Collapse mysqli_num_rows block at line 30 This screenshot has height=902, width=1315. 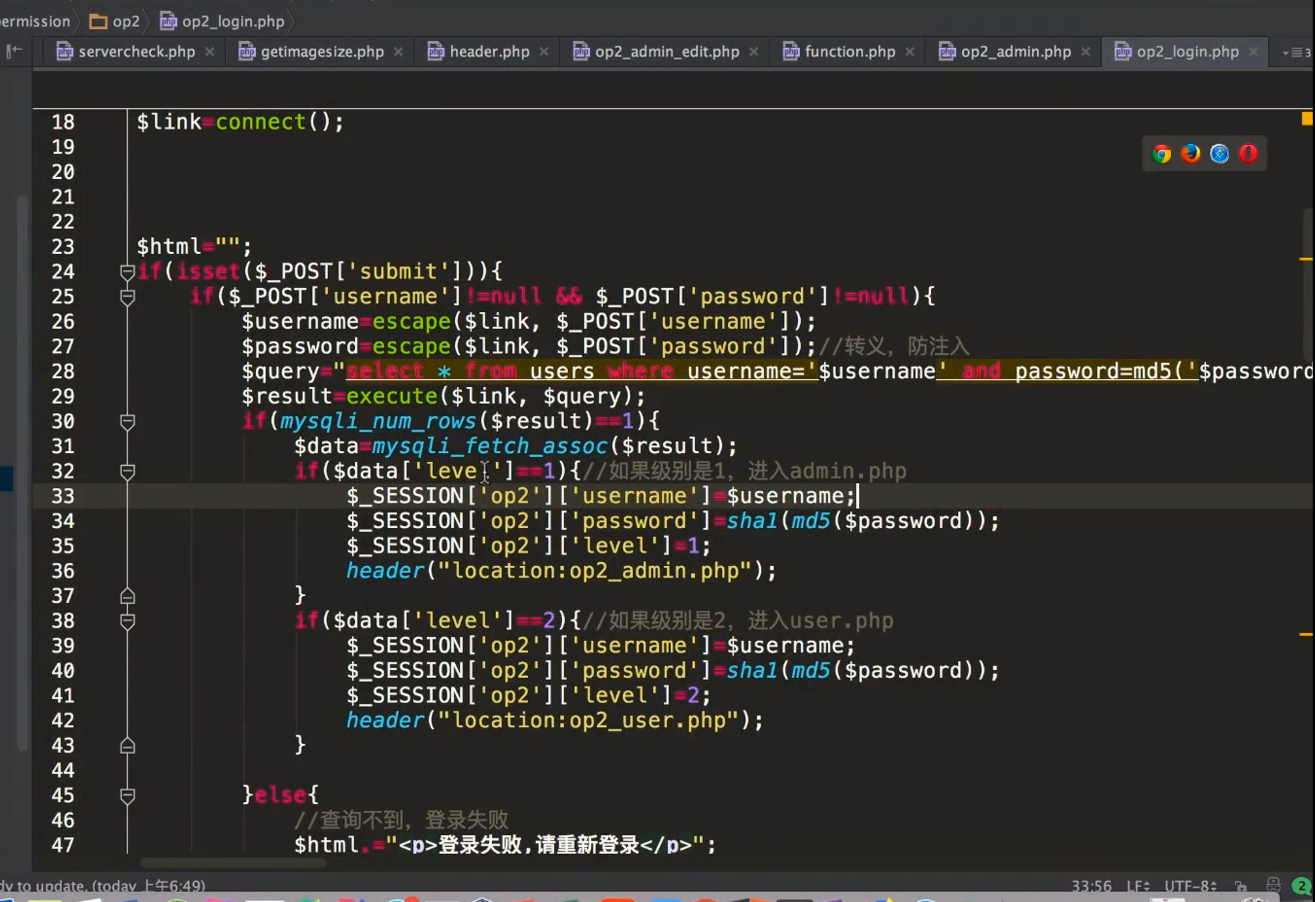[127, 421]
